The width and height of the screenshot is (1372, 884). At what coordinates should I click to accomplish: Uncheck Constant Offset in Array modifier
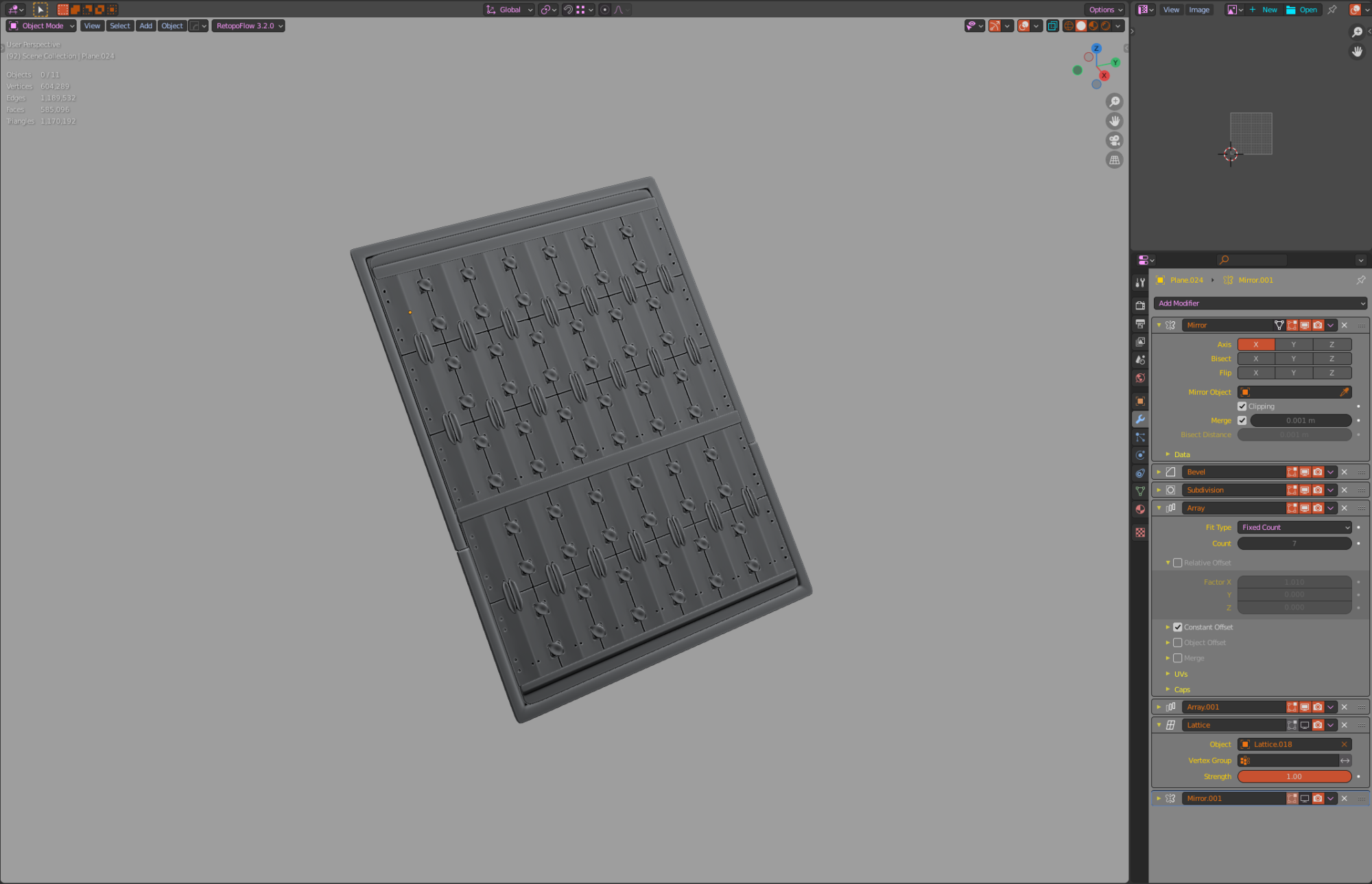tap(1178, 627)
